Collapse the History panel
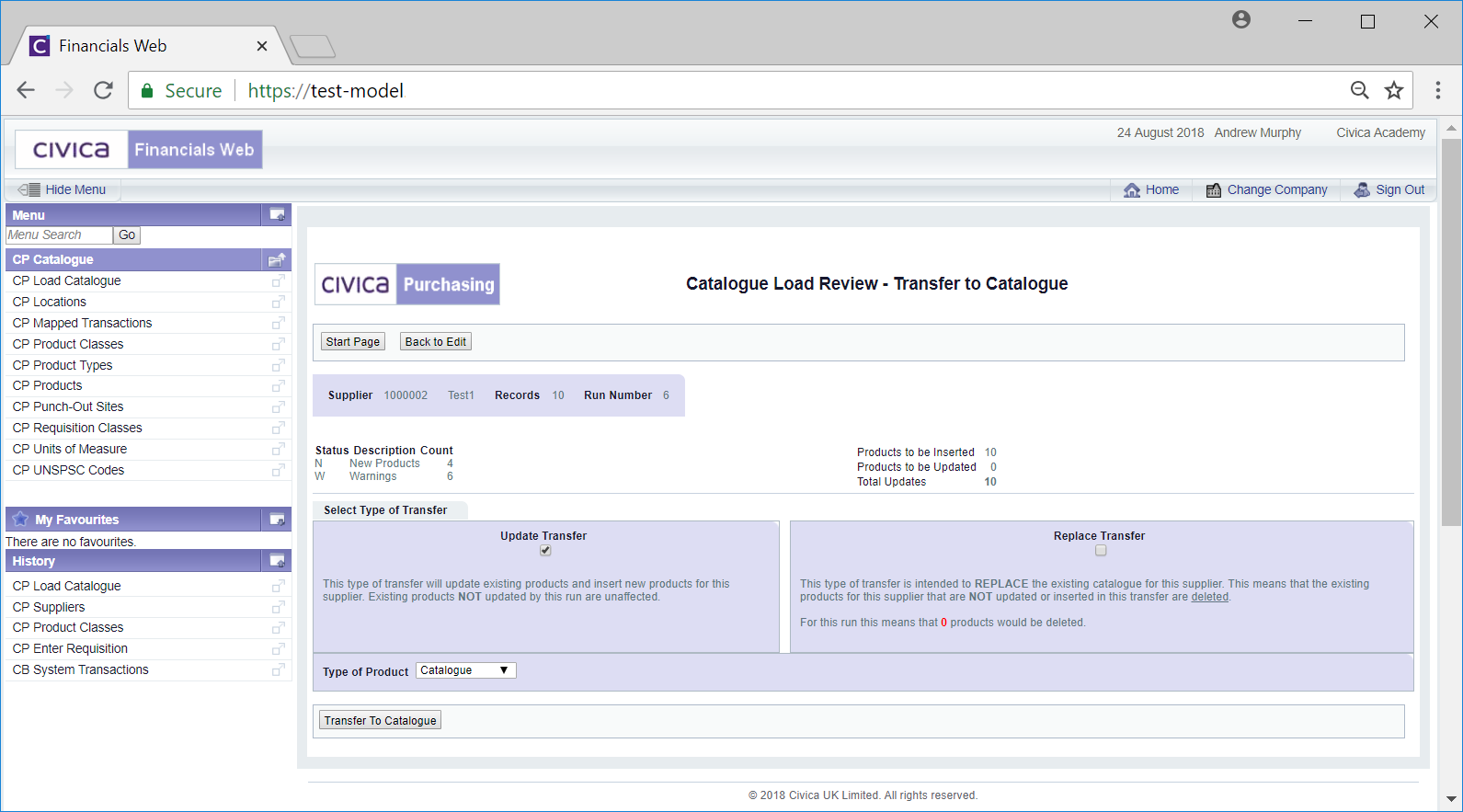The width and height of the screenshot is (1463, 812). click(277, 560)
